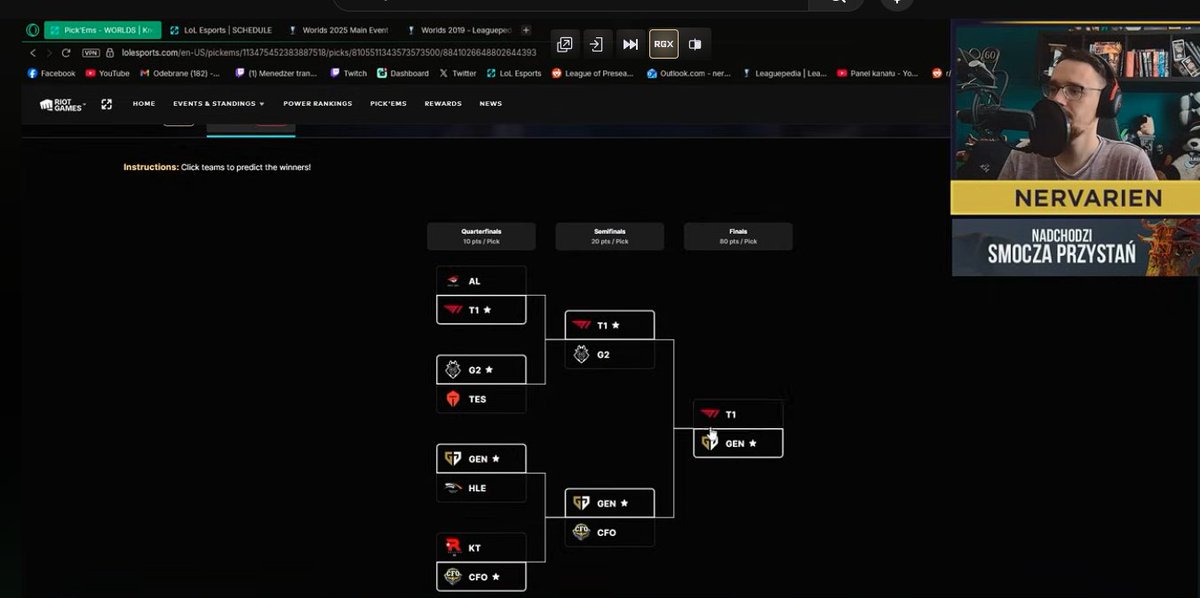Toggle the VPN badge in address bar
Screen dimensions: 1200x598
coord(91,52)
